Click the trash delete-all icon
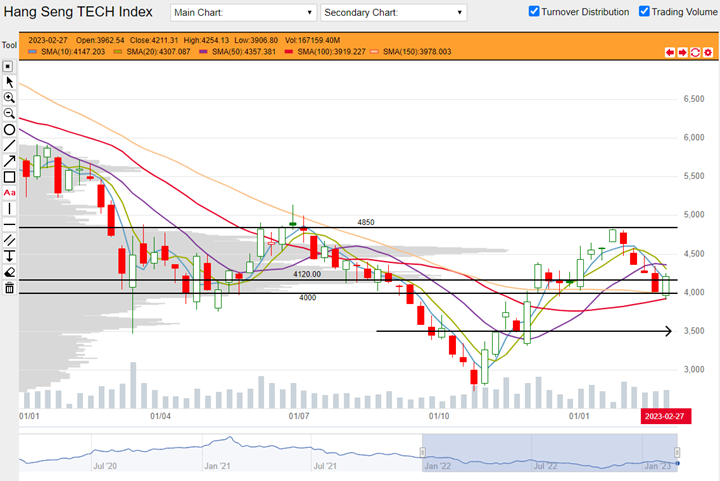720x481 pixels. click(9, 288)
